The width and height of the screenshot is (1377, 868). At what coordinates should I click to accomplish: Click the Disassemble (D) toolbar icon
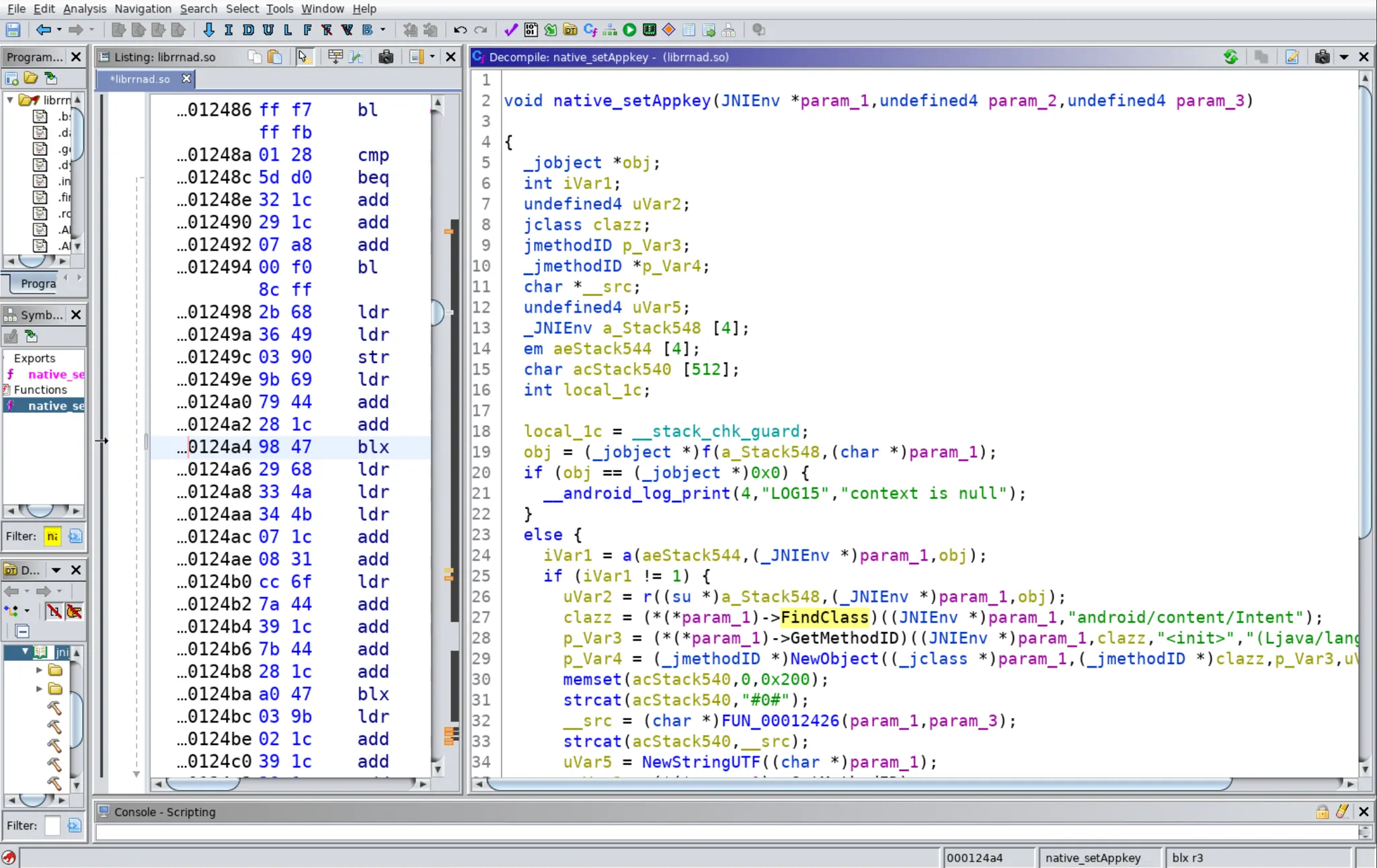[x=248, y=30]
